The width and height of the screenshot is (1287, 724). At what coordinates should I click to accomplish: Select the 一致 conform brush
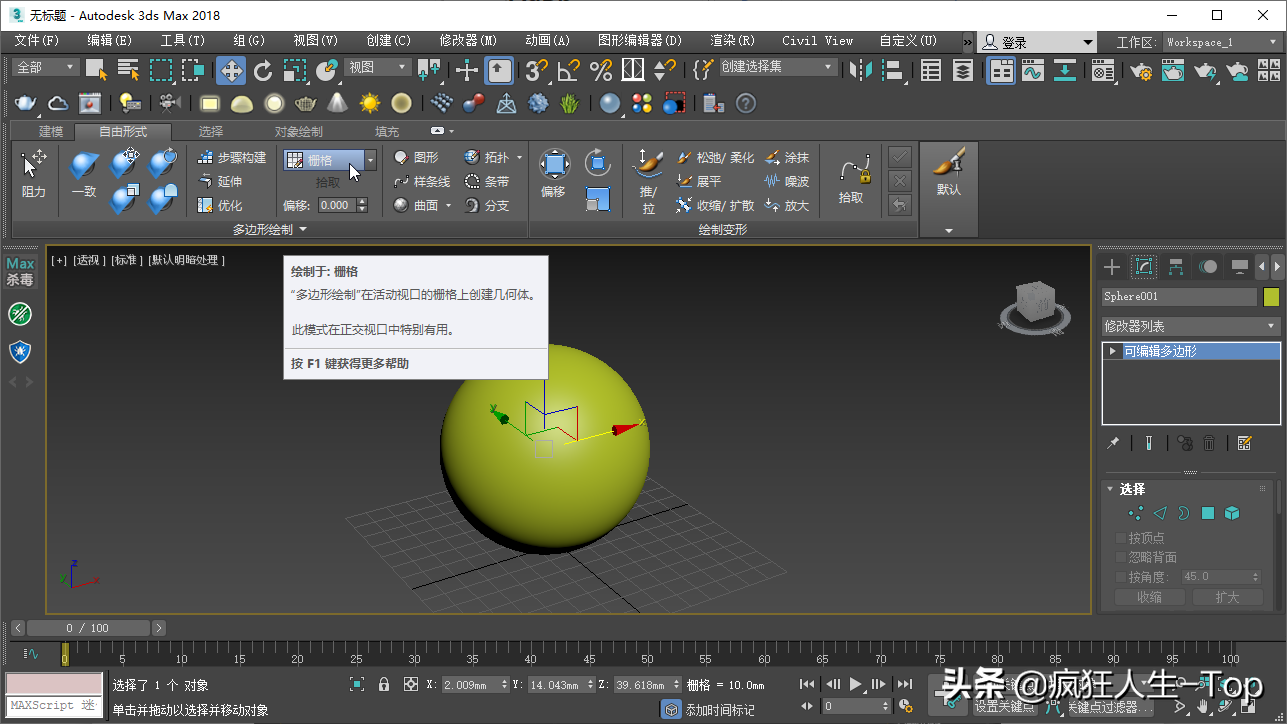coord(84,173)
